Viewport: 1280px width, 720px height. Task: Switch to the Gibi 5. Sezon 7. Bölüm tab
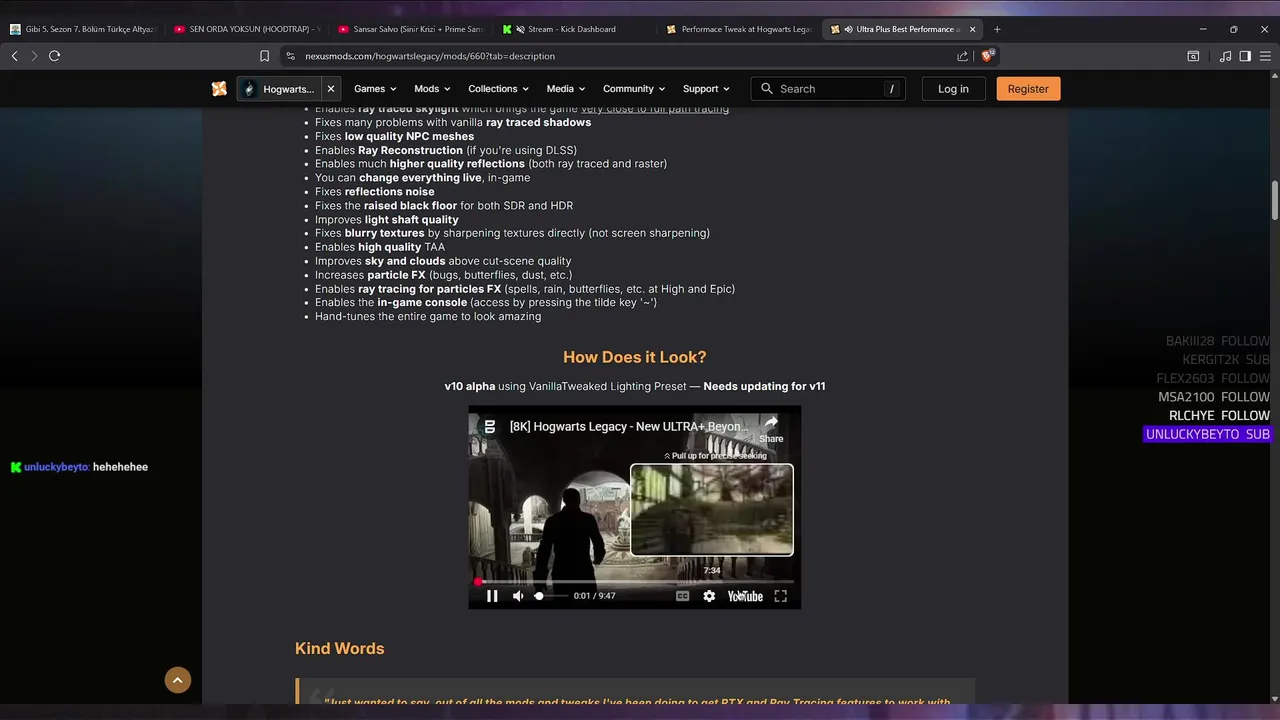pyautogui.click(x=82, y=29)
